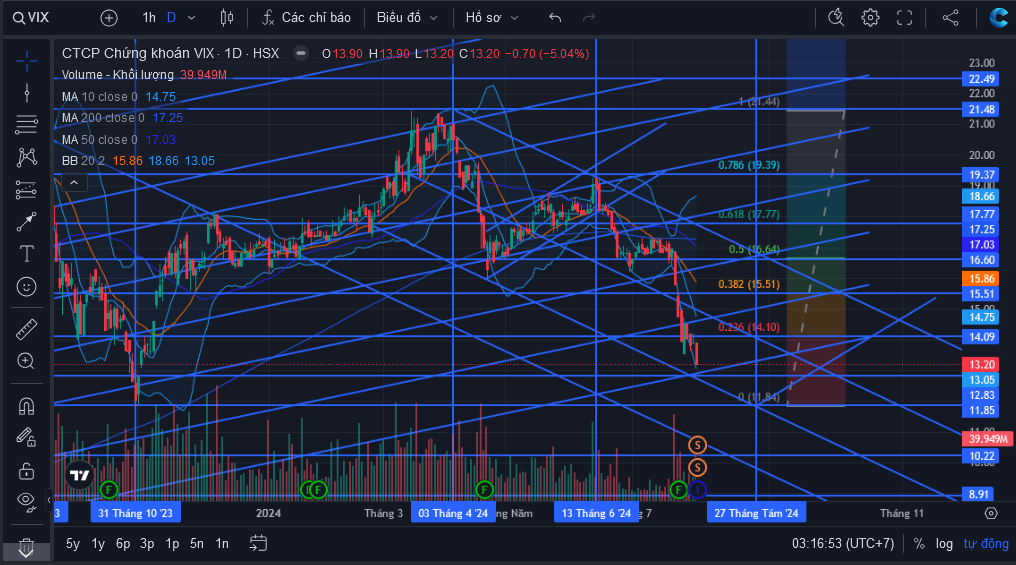The height and width of the screenshot is (565, 1016).
Task: Toggle log scale
Action: pos(944,544)
